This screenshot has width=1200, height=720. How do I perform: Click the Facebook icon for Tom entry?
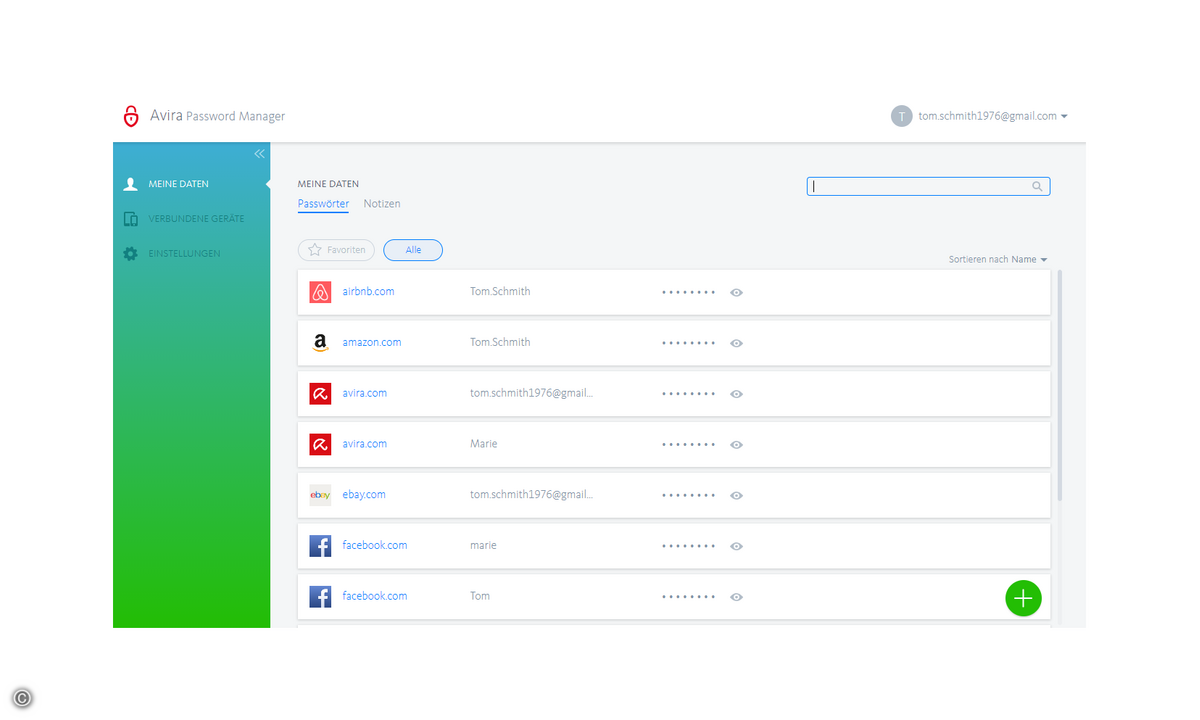[x=320, y=597]
